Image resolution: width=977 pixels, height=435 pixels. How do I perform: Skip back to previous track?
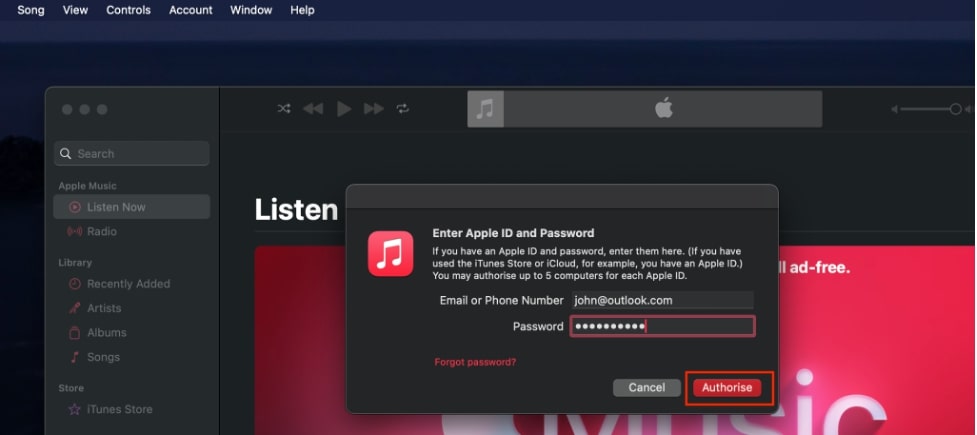313,109
